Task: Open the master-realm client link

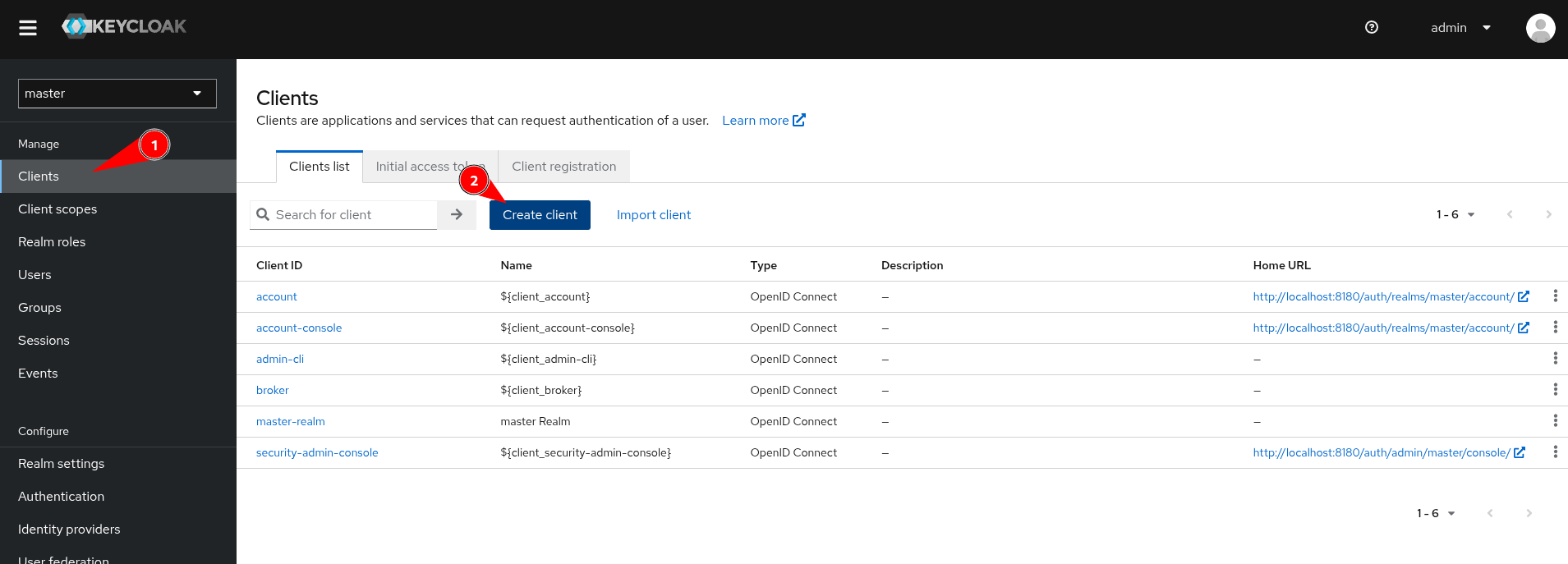Action: coord(291,421)
